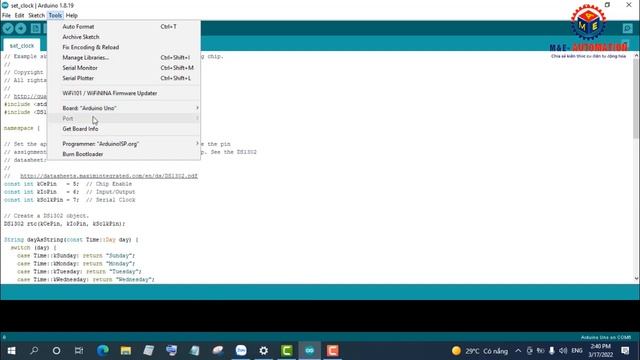The image size is (640, 360).
Task: Click the "namespace {" line
Action: [22, 128]
